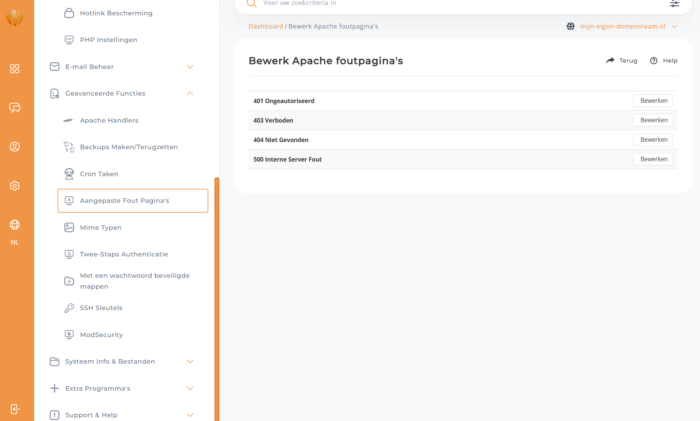Click Bewerken for 401 Ongeautoriseerd
700x421 pixels.
point(653,101)
